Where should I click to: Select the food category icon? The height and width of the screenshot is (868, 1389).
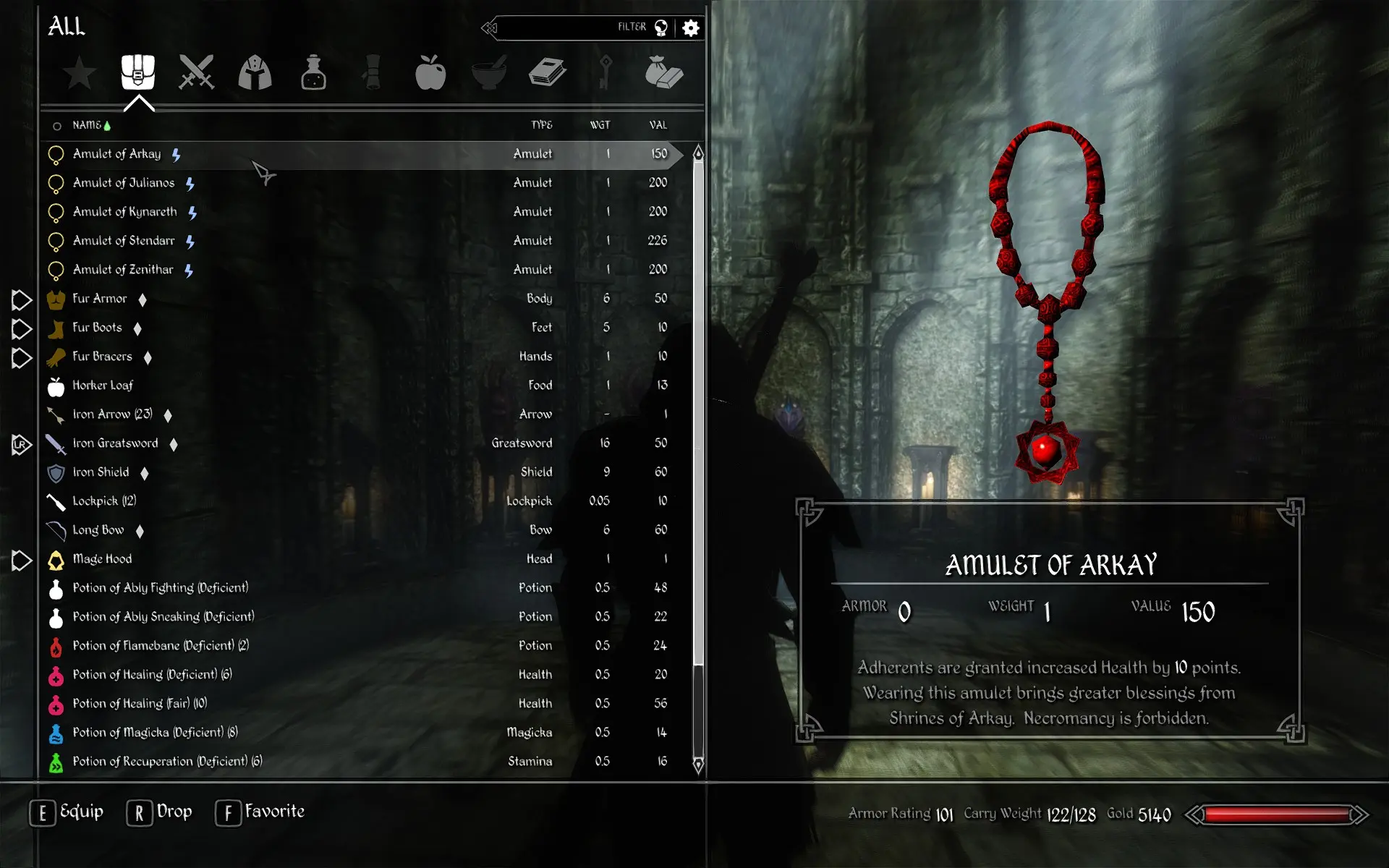(x=429, y=71)
